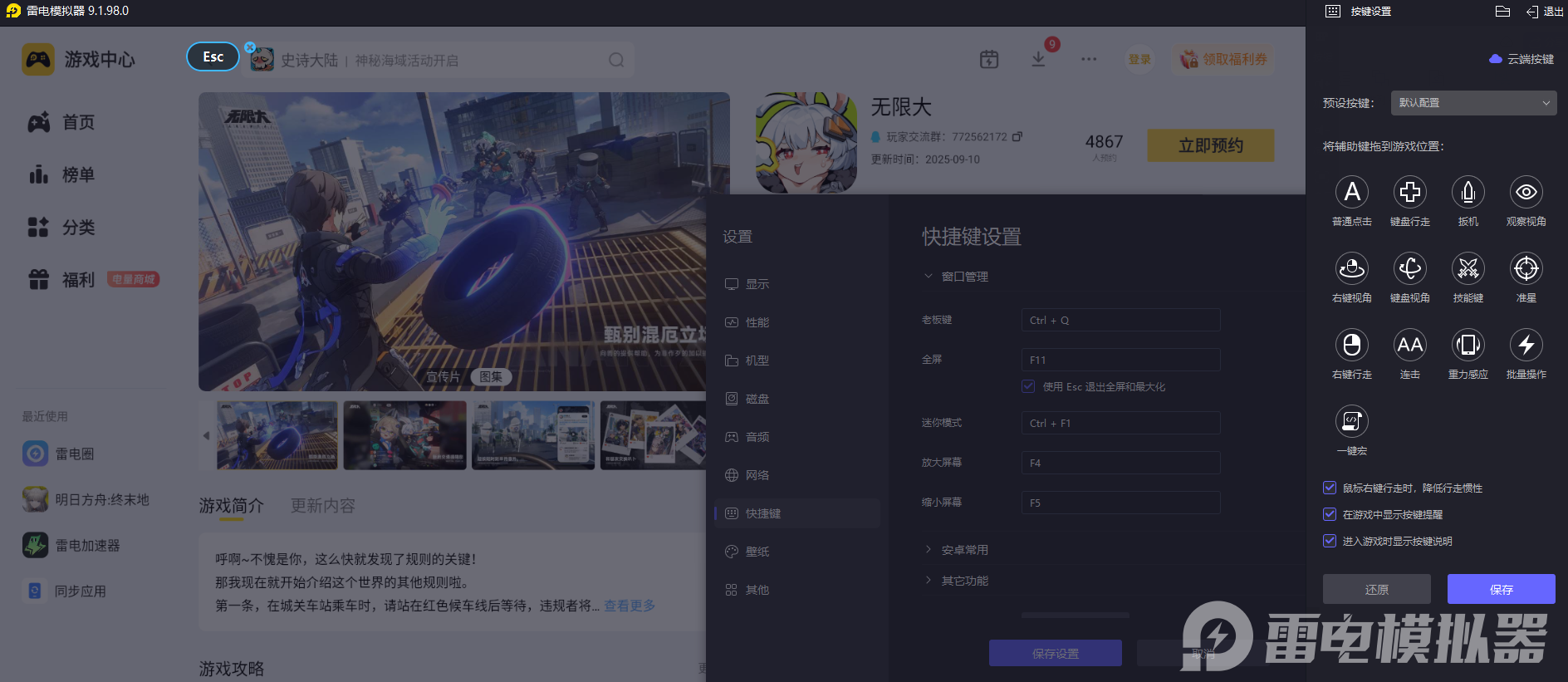Click the 保存 button in key panel
The image size is (1568, 682).
(x=1502, y=589)
